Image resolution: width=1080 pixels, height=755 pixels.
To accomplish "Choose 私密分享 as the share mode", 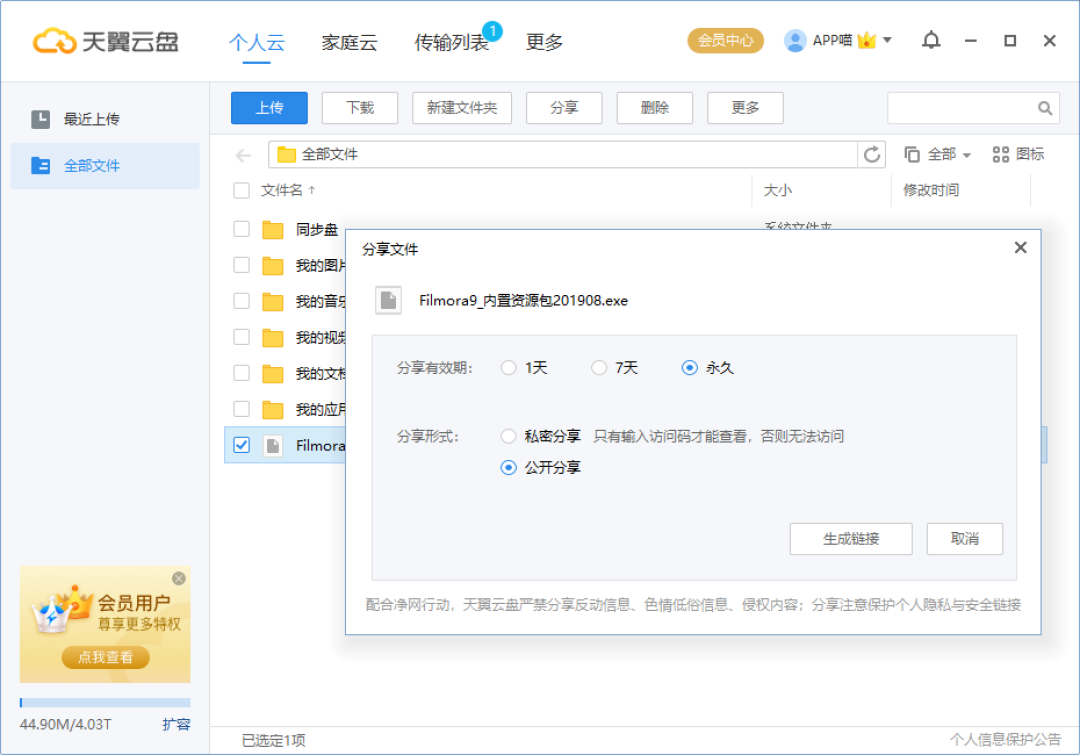I will point(508,436).
